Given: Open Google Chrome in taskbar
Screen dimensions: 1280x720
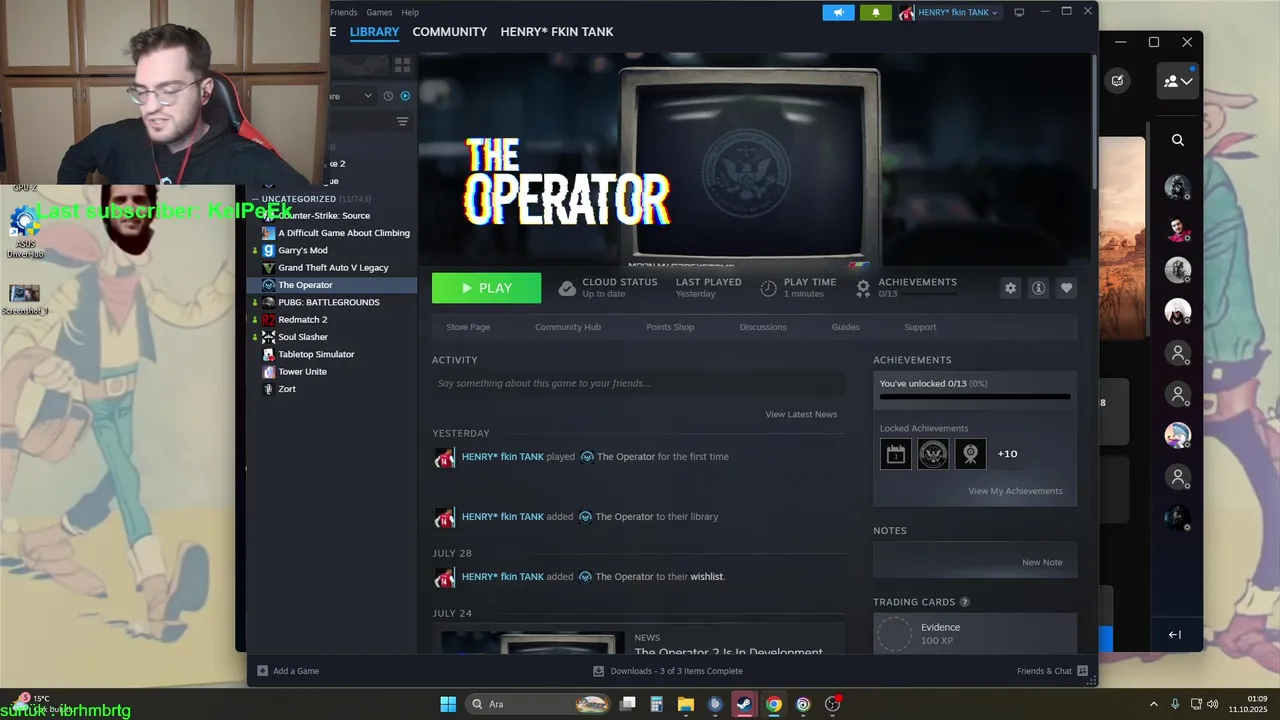Looking at the screenshot, I should [774, 704].
